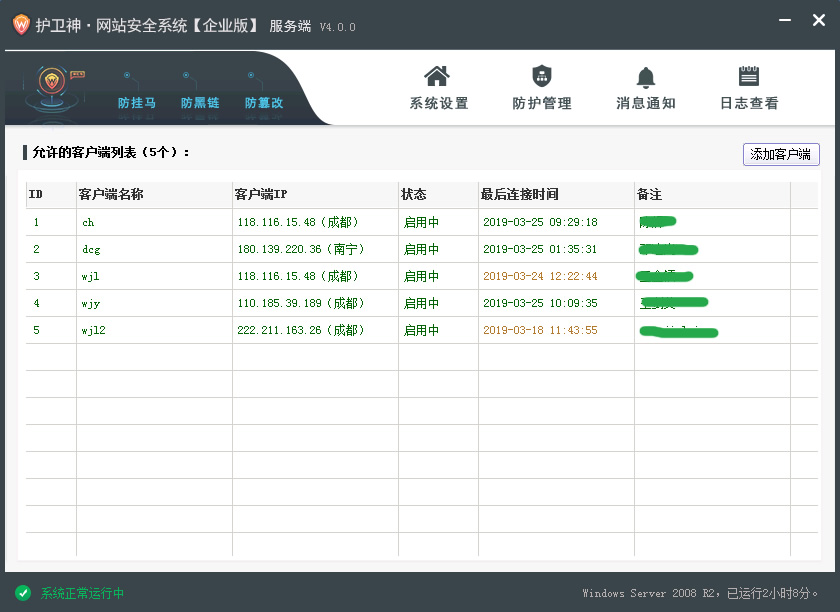Sort by the 客户端IP column header

pos(316,195)
